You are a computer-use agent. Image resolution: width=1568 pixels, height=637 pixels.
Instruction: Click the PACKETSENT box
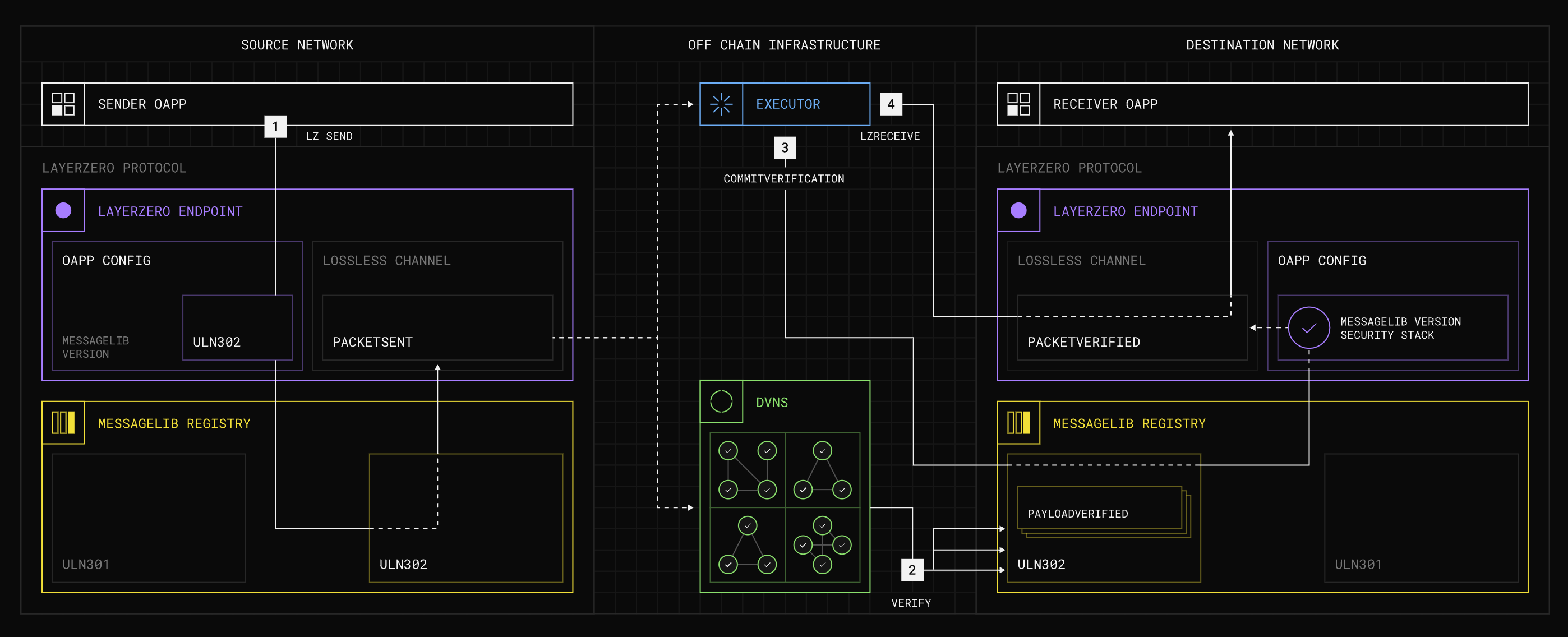(x=437, y=328)
